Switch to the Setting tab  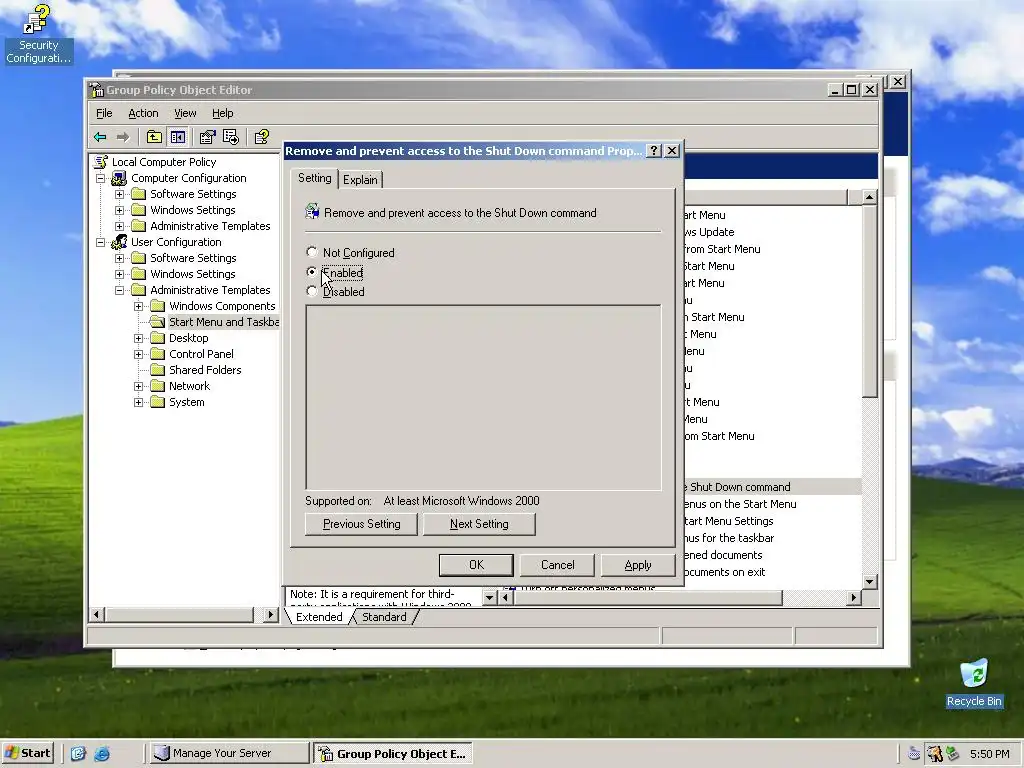(x=315, y=178)
